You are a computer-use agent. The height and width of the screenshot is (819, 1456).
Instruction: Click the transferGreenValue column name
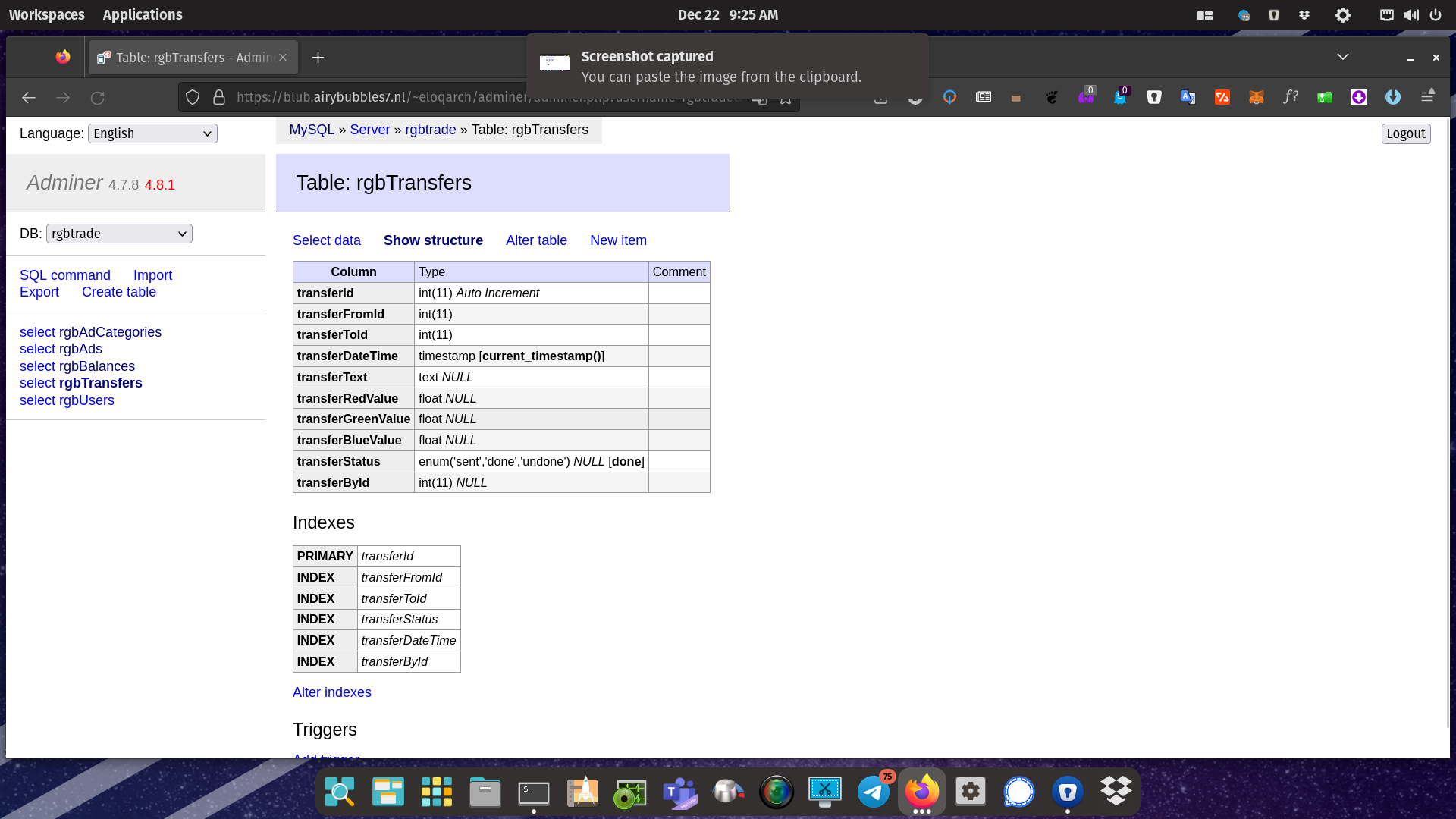[x=353, y=419]
